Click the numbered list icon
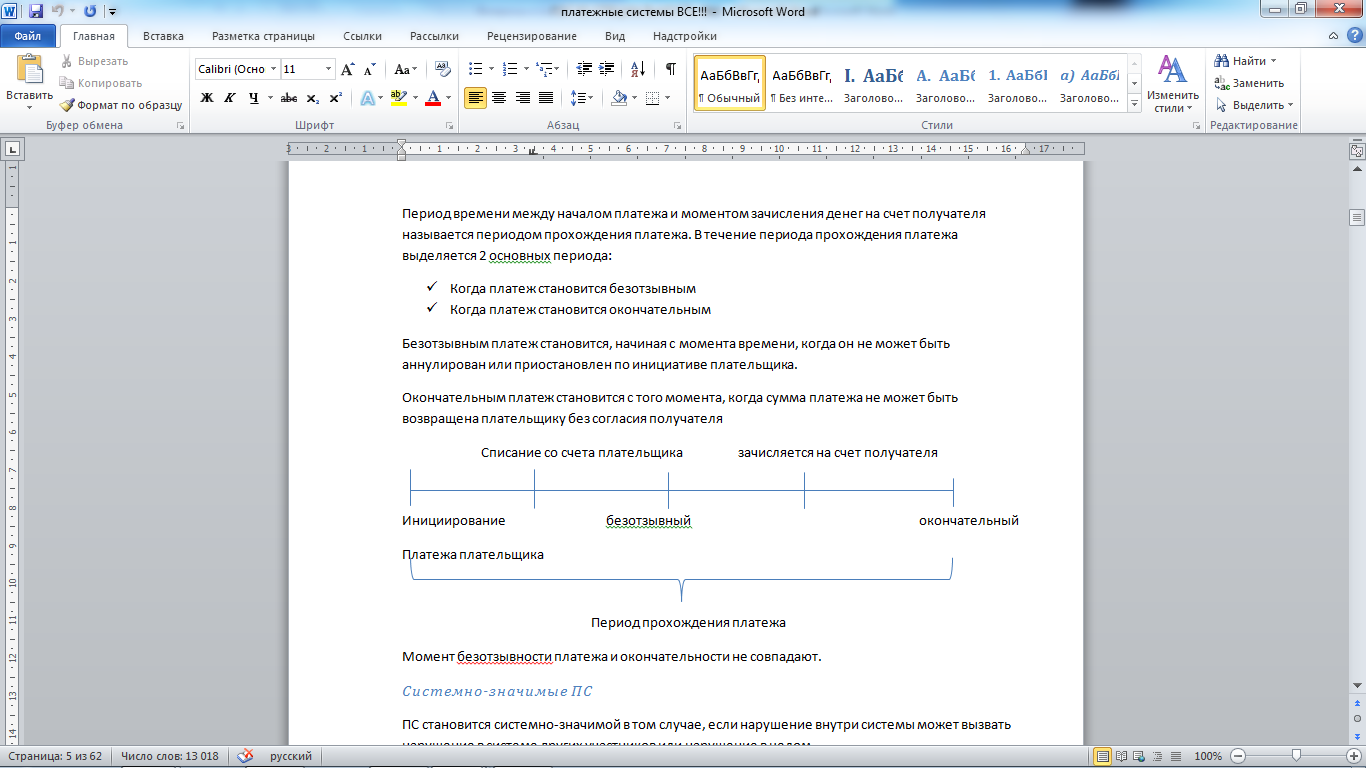 coord(510,69)
